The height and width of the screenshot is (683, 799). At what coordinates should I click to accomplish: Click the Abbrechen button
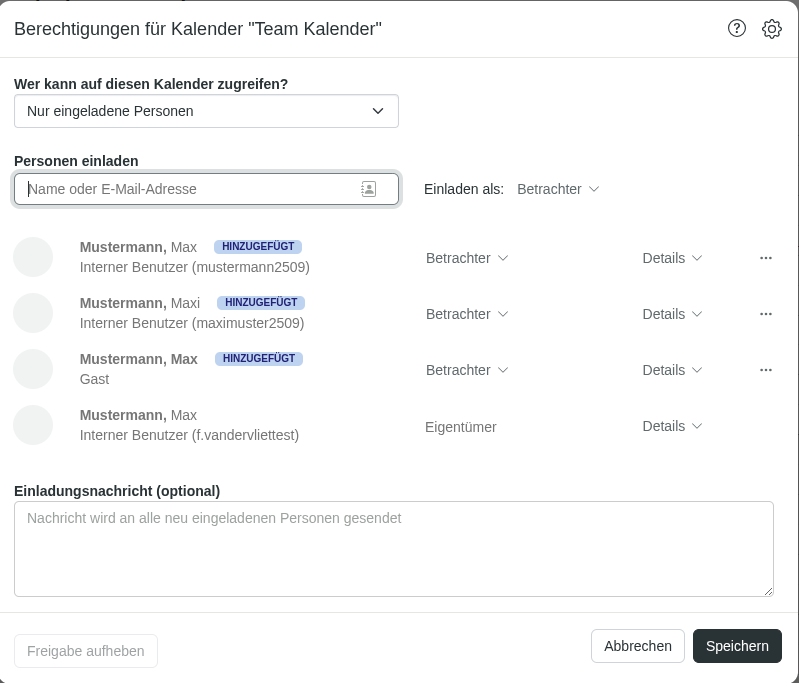pos(637,646)
